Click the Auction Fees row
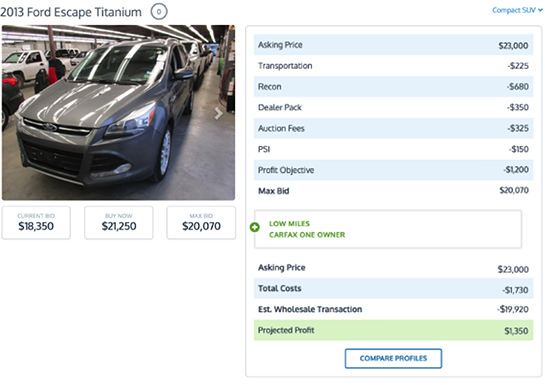545x385 pixels. pyautogui.click(x=393, y=128)
